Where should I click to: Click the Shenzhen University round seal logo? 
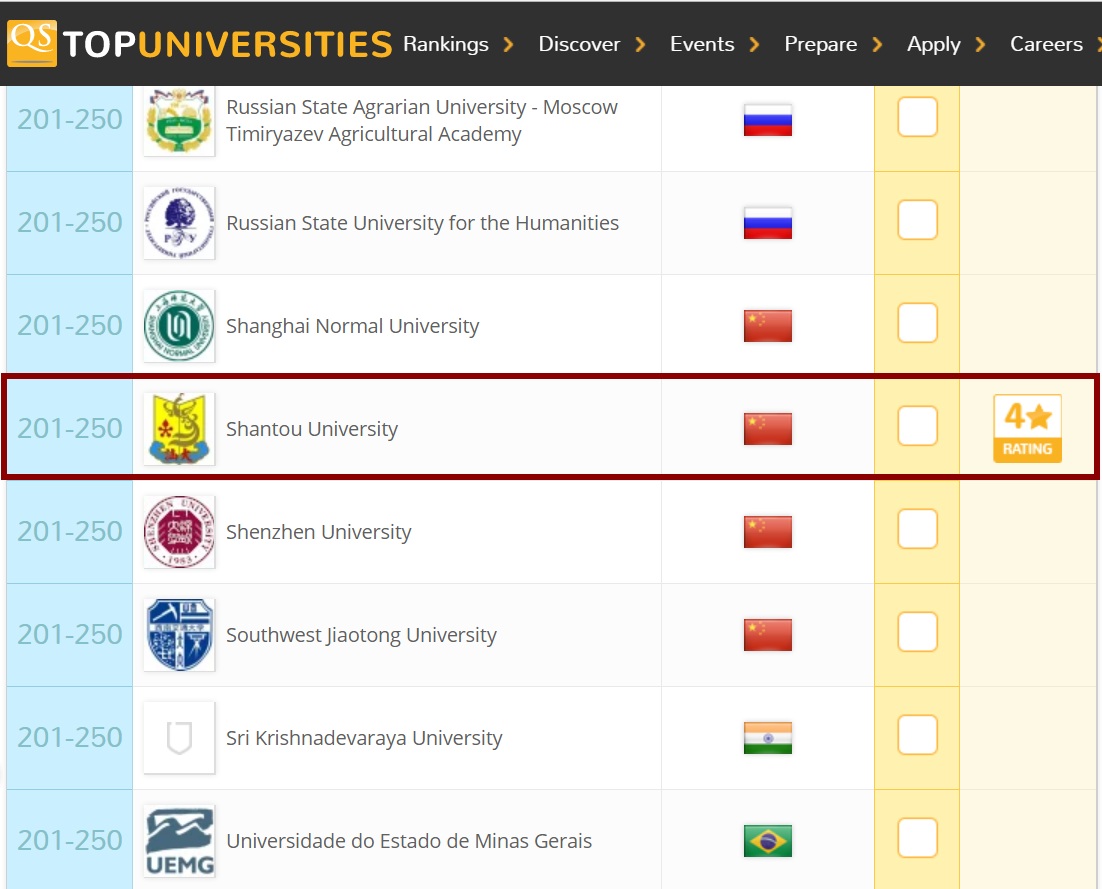point(179,532)
